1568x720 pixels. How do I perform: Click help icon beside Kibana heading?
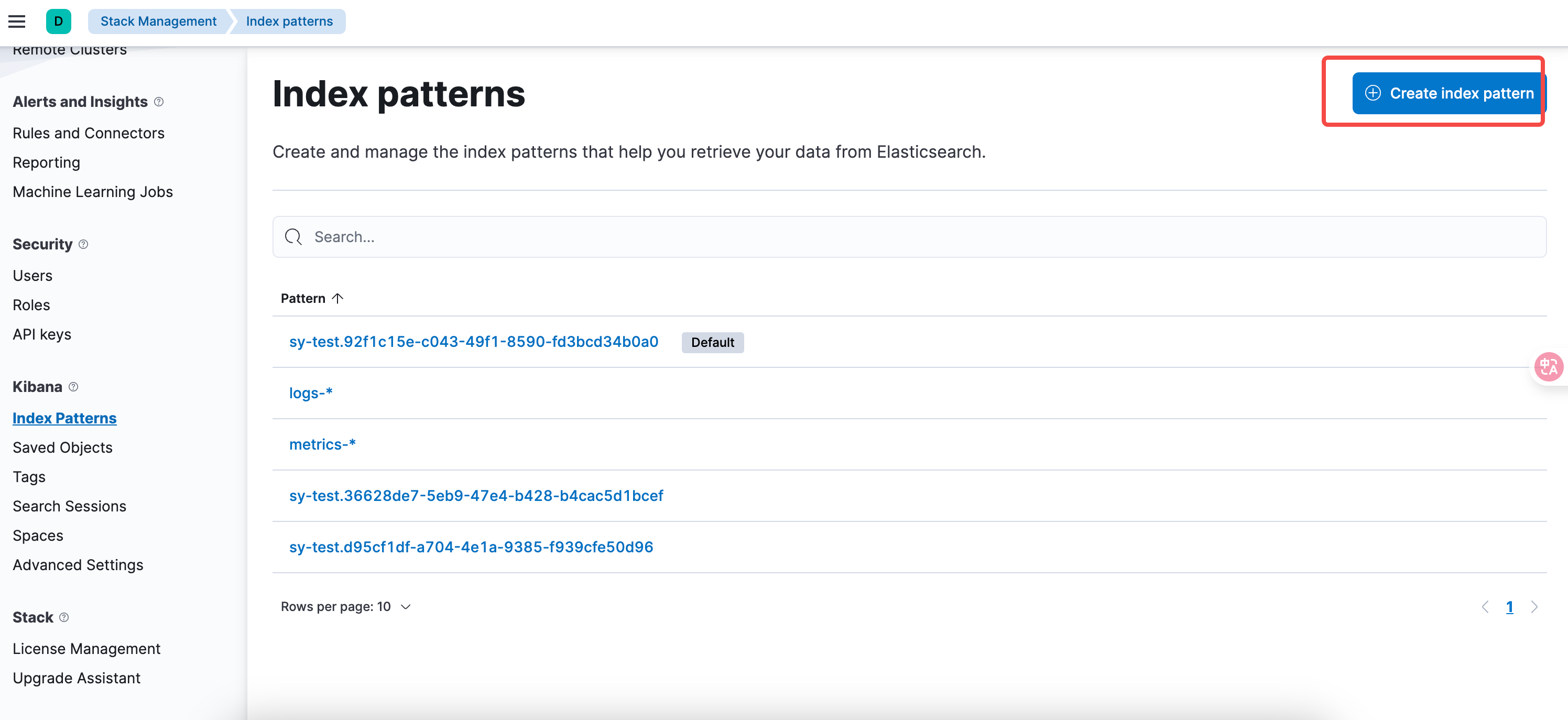(74, 387)
